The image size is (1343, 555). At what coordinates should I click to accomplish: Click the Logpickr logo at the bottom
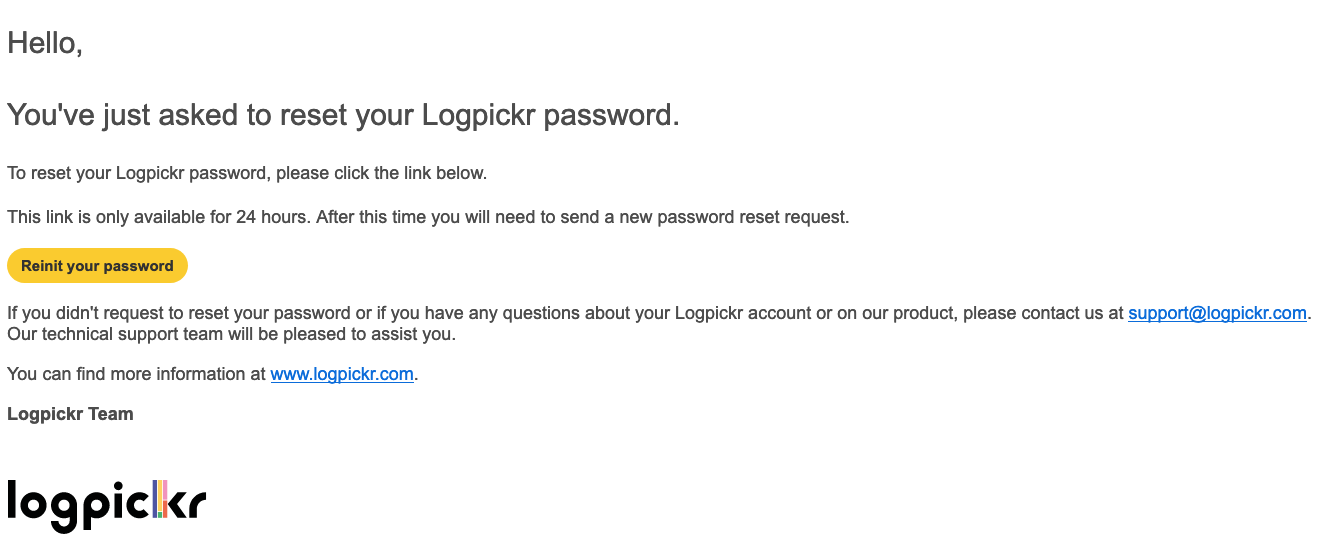tap(106, 505)
